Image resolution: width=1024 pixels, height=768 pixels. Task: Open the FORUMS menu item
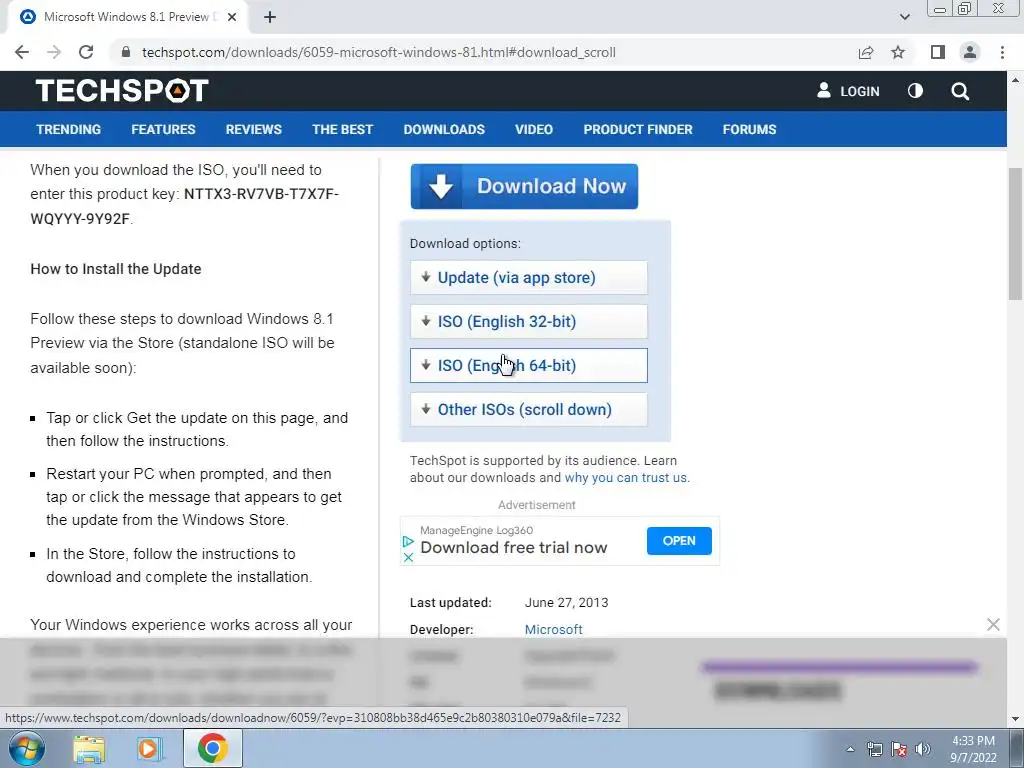(x=749, y=129)
